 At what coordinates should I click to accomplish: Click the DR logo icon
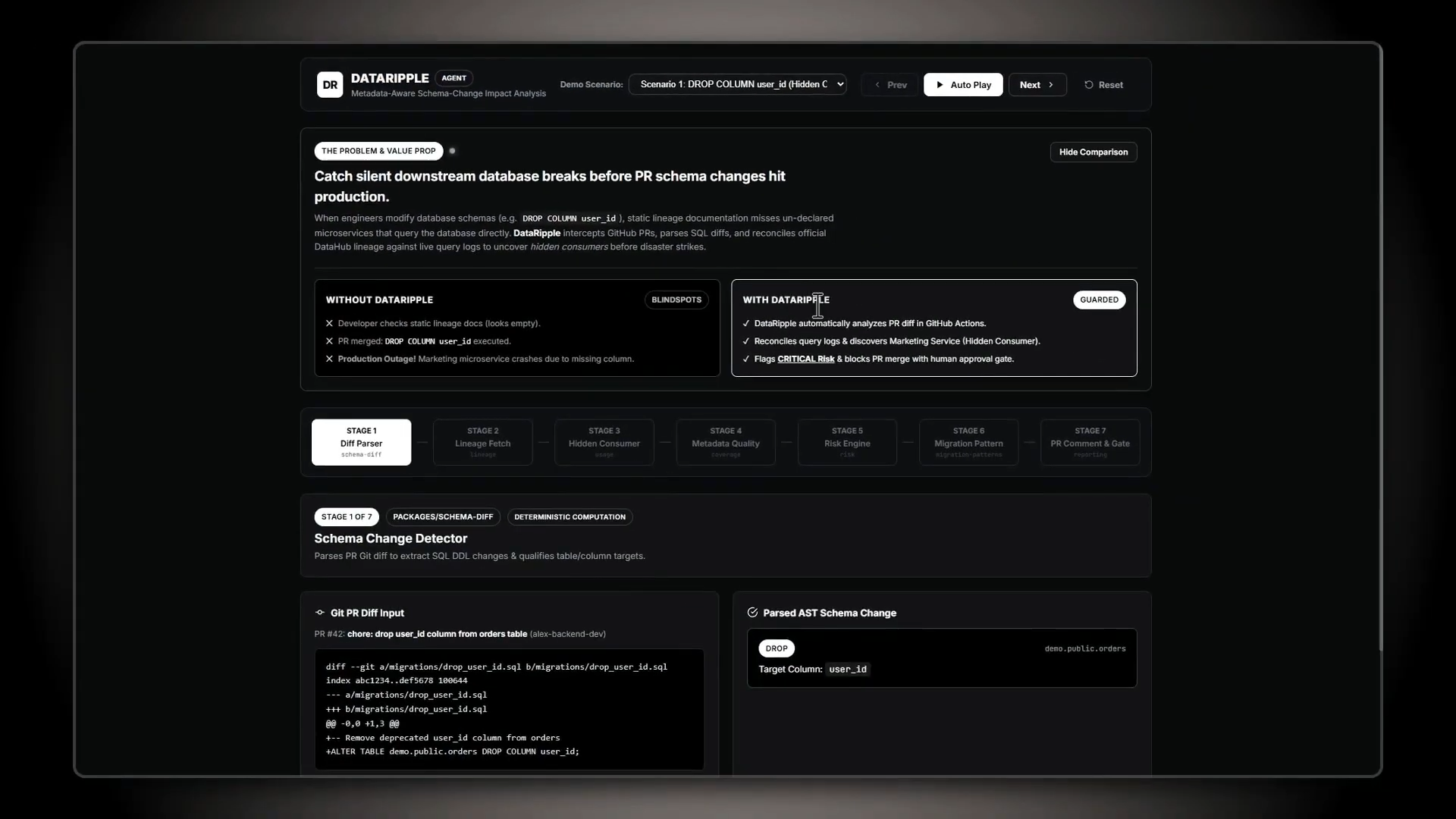point(330,85)
